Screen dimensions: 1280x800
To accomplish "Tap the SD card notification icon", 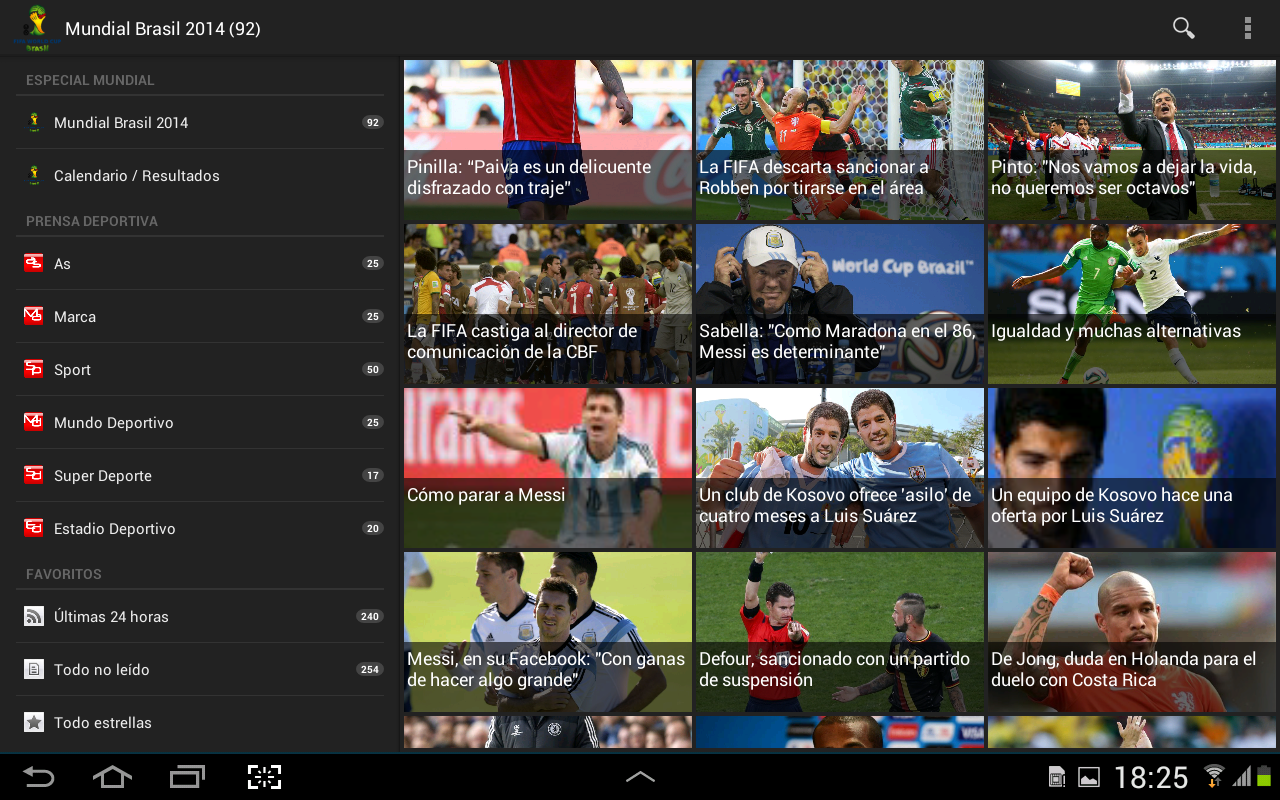I will [1057, 777].
